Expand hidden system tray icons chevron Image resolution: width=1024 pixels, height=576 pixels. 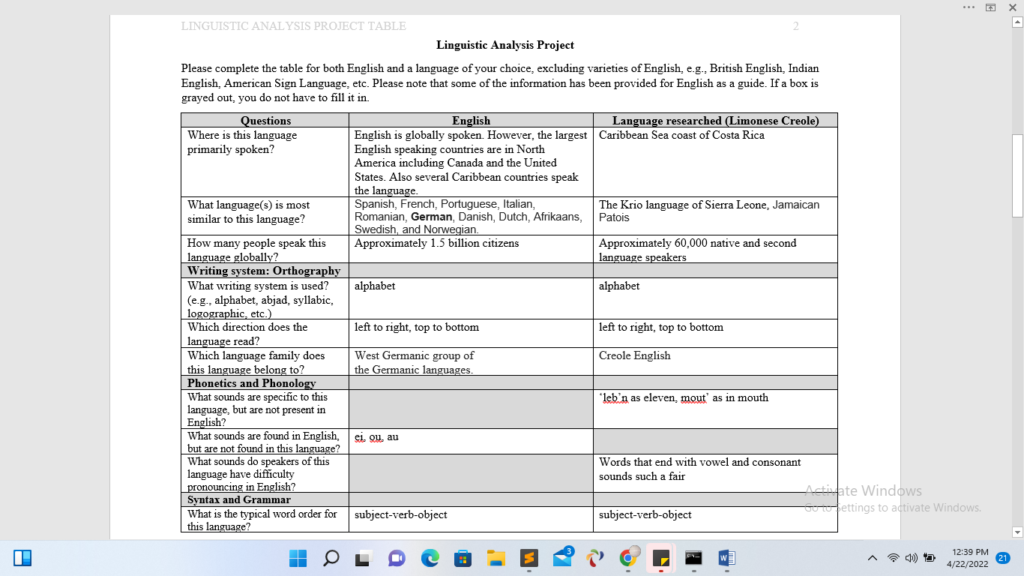coord(872,558)
